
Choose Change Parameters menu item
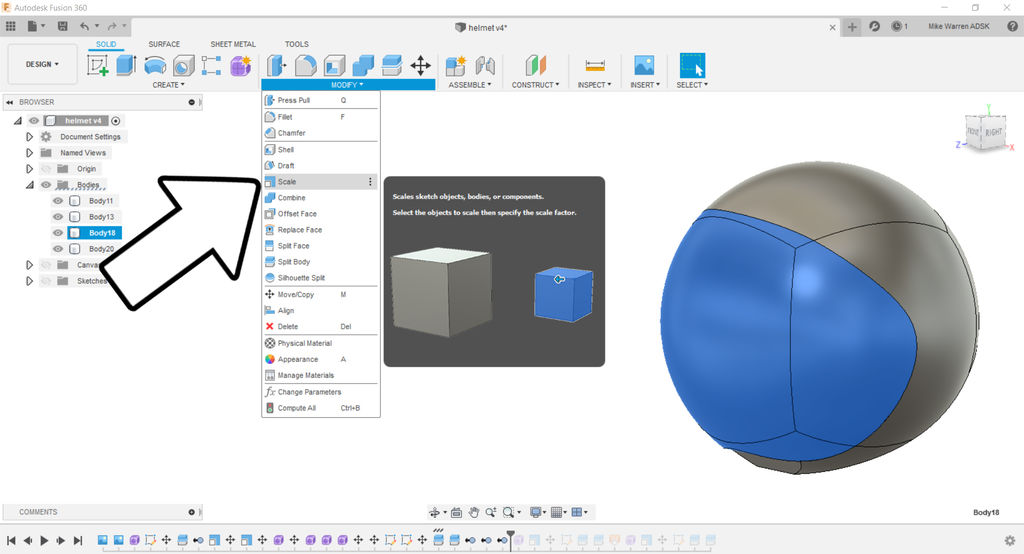(320, 392)
